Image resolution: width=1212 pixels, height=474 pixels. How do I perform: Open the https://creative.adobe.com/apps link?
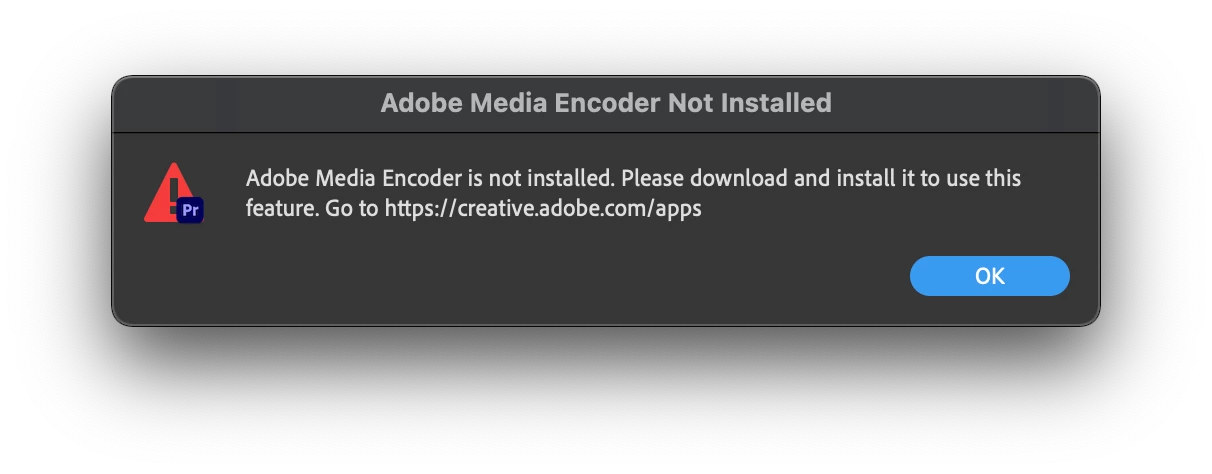[544, 210]
